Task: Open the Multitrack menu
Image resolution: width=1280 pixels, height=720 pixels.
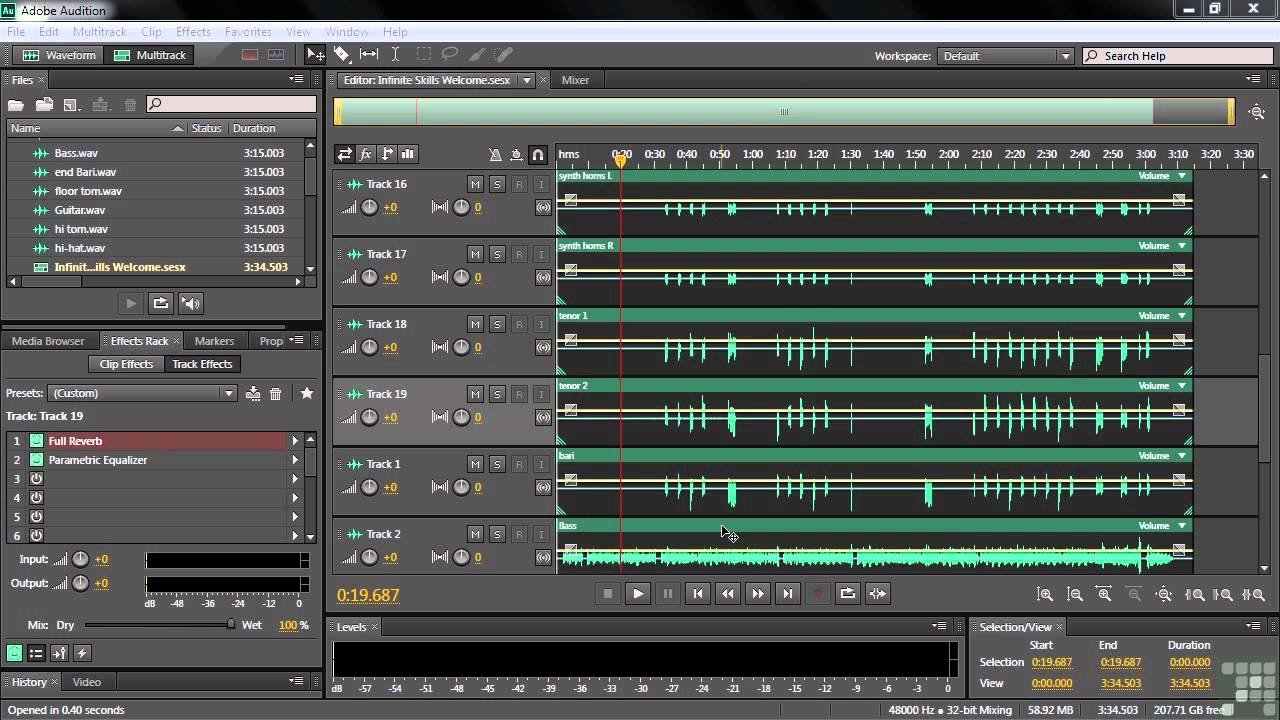Action: click(x=99, y=32)
